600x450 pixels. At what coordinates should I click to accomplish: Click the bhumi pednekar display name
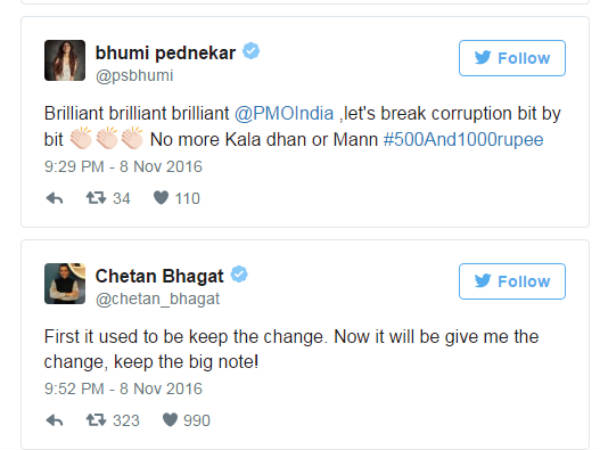[165, 52]
